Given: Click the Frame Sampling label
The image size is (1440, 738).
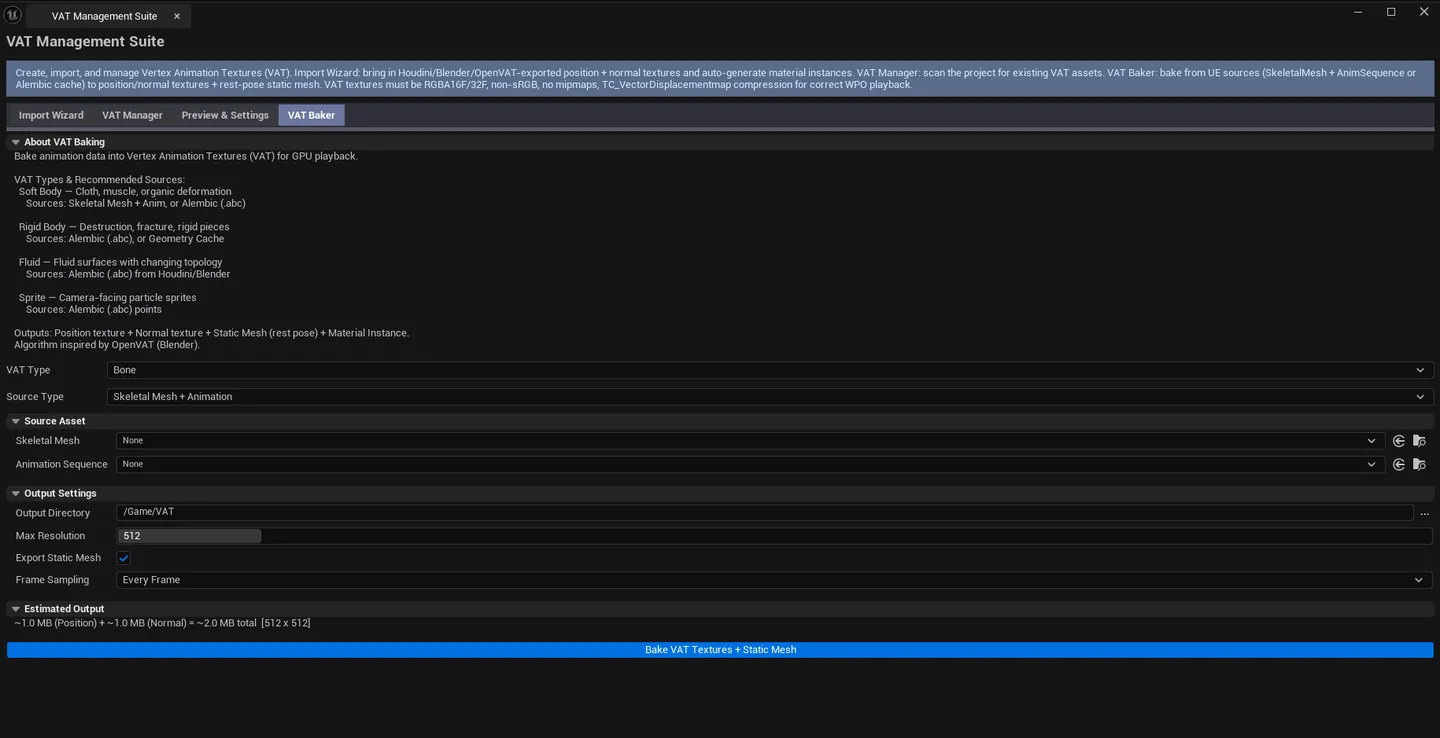Looking at the screenshot, I should click(52, 580).
